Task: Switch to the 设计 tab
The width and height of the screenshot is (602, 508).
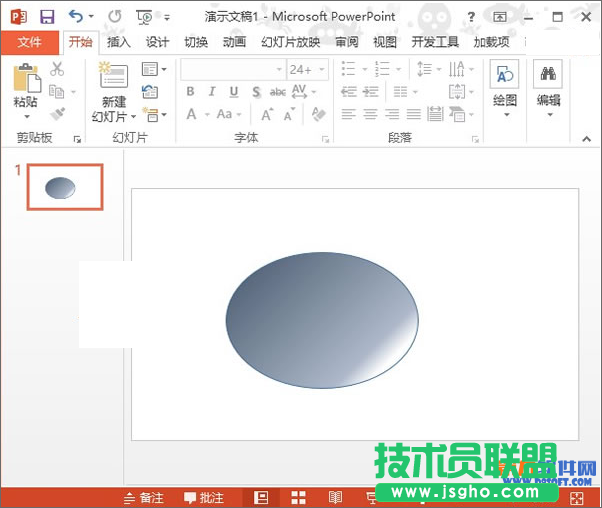Action: (x=157, y=42)
